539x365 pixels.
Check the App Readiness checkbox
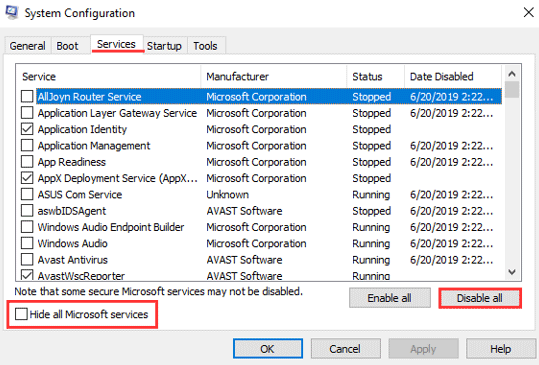(x=27, y=162)
